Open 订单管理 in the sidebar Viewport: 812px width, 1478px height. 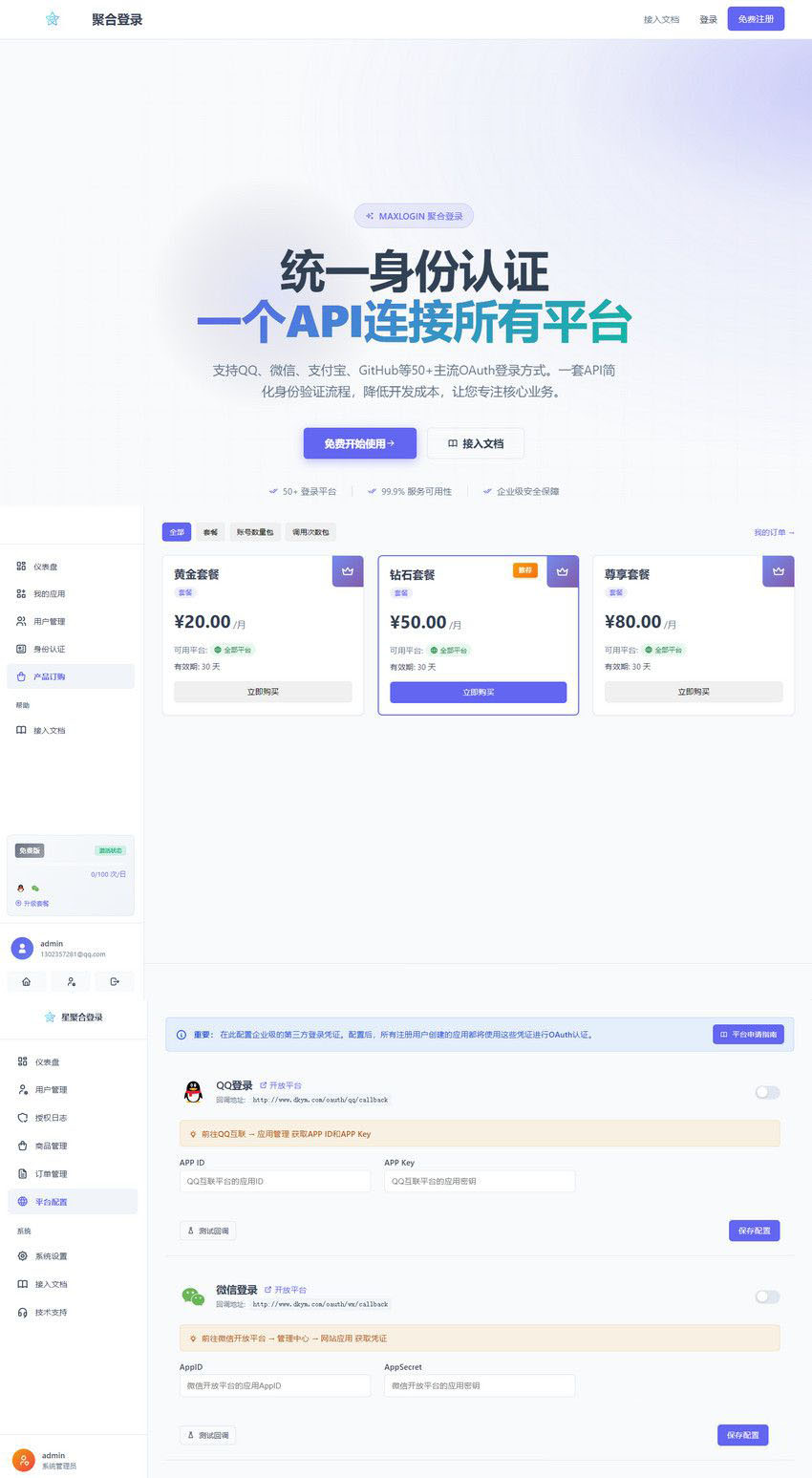51,1174
